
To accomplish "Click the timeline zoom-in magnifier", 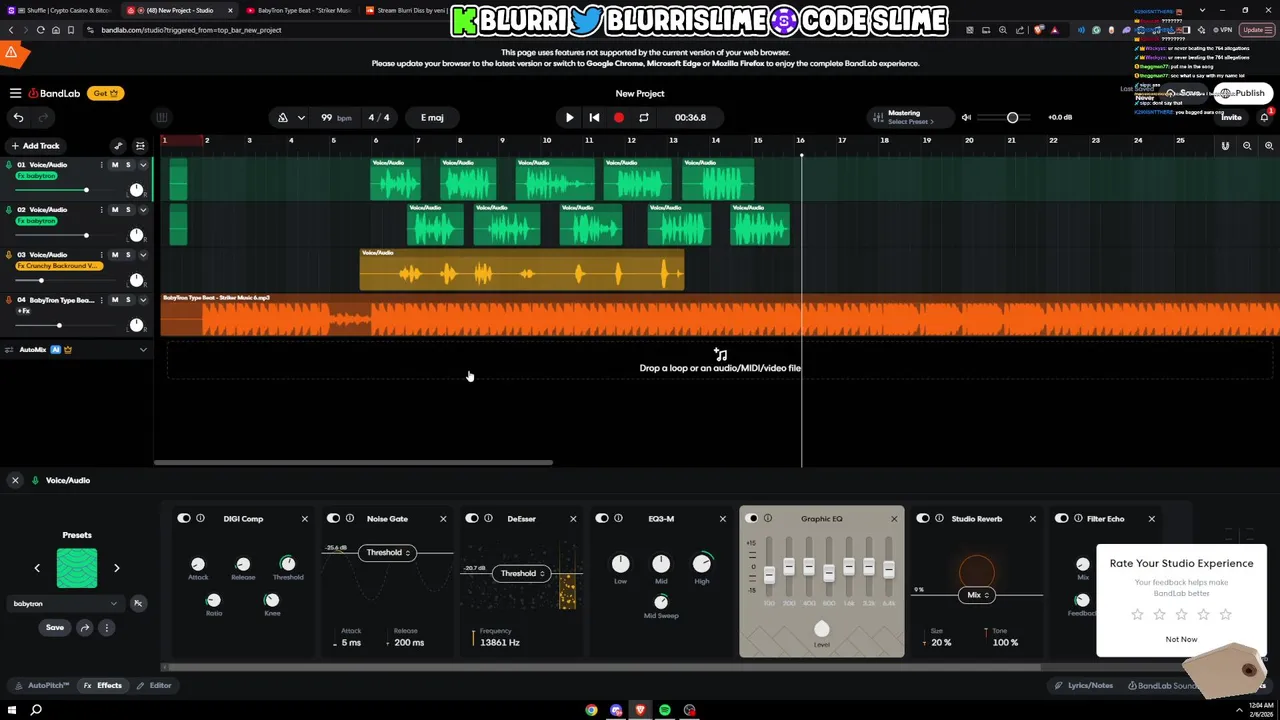I will 1269,146.
